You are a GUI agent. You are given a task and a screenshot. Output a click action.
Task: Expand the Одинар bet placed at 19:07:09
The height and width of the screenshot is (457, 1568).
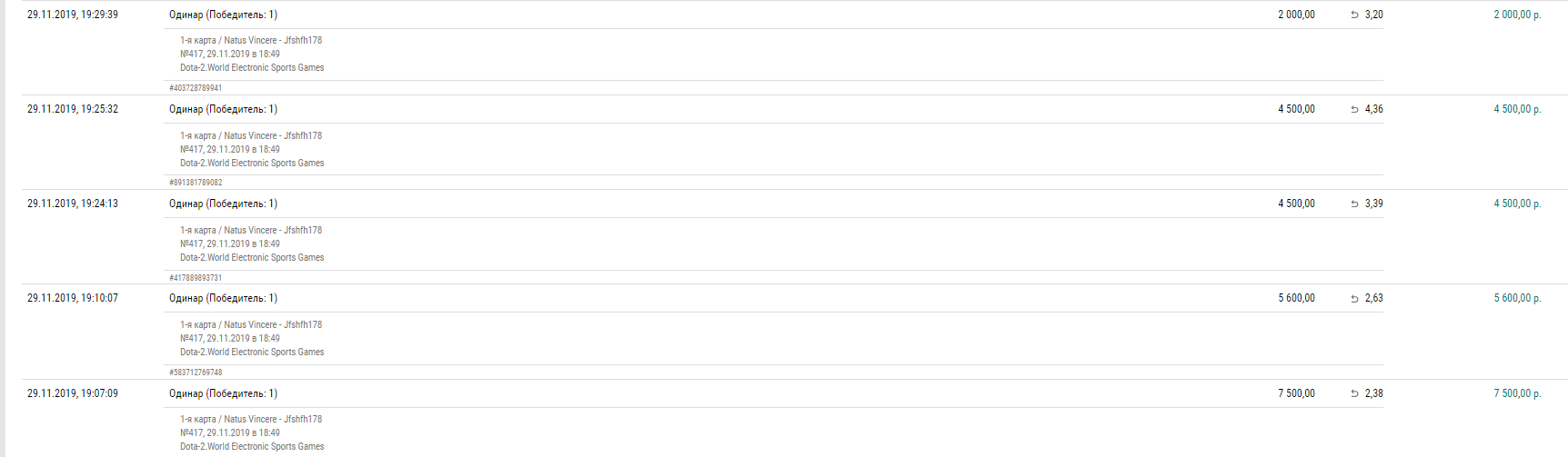(223, 393)
